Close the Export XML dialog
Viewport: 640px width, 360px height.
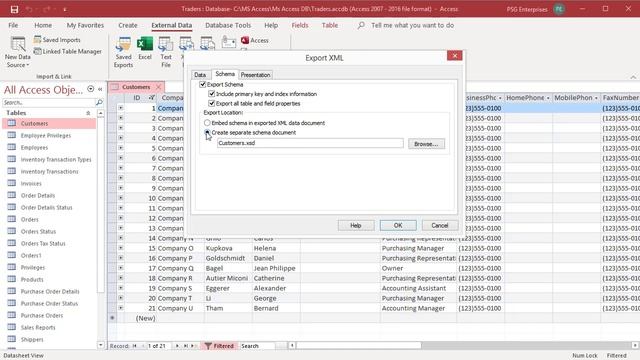(x=454, y=56)
